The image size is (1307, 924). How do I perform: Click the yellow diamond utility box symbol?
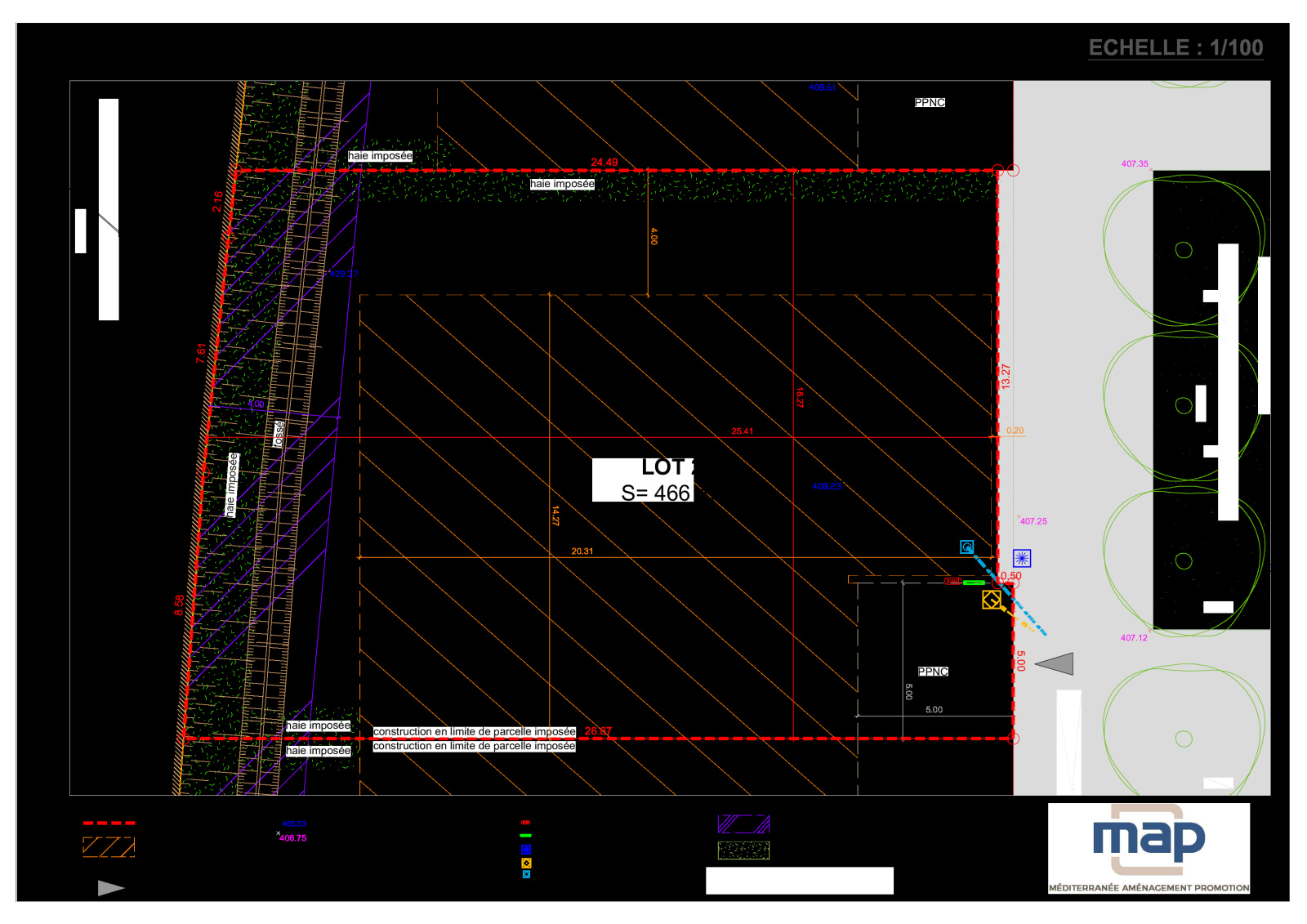[x=991, y=600]
